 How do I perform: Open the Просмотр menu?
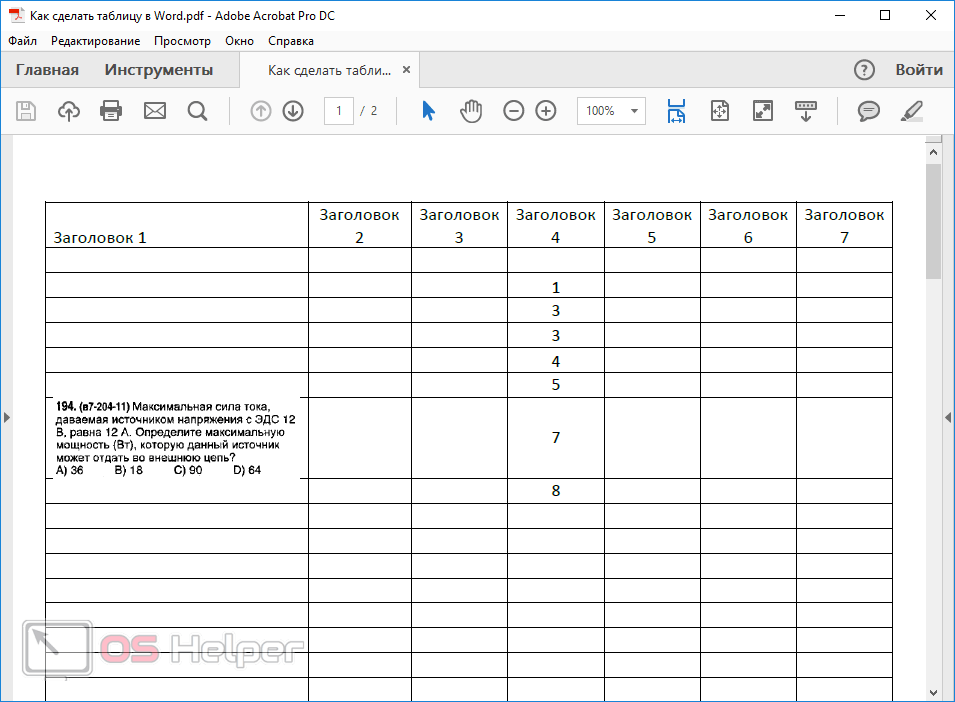click(x=182, y=41)
